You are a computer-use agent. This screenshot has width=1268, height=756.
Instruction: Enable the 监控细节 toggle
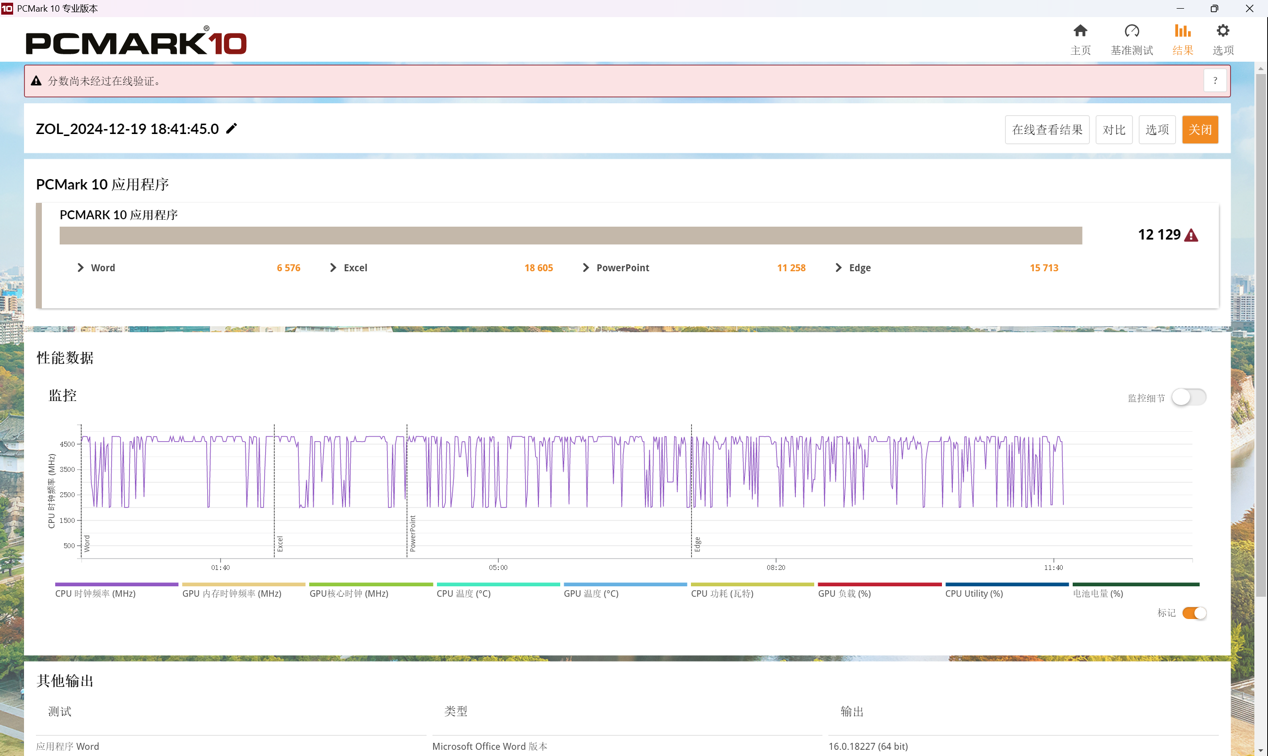[1189, 397]
